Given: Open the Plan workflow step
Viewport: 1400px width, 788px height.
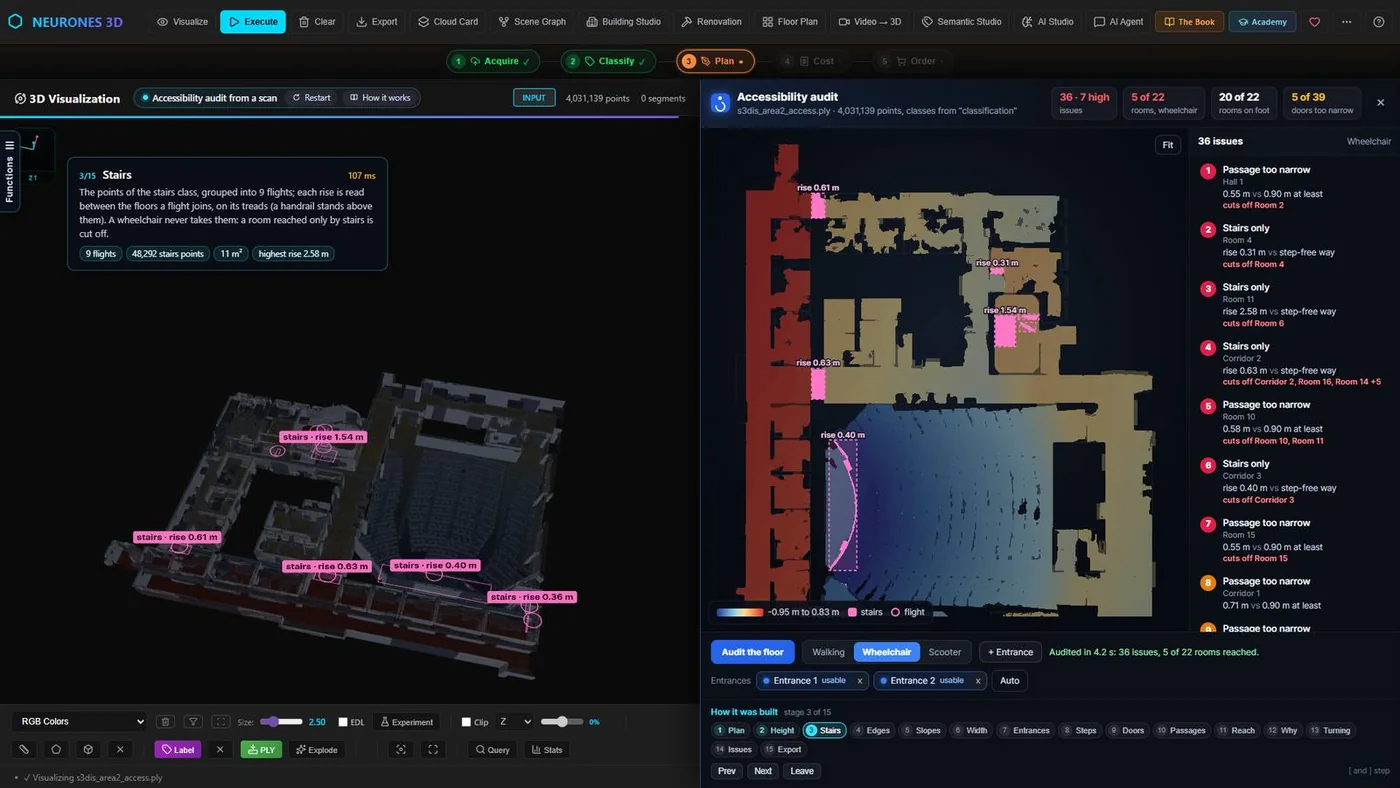Looking at the screenshot, I should click(715, 61).
